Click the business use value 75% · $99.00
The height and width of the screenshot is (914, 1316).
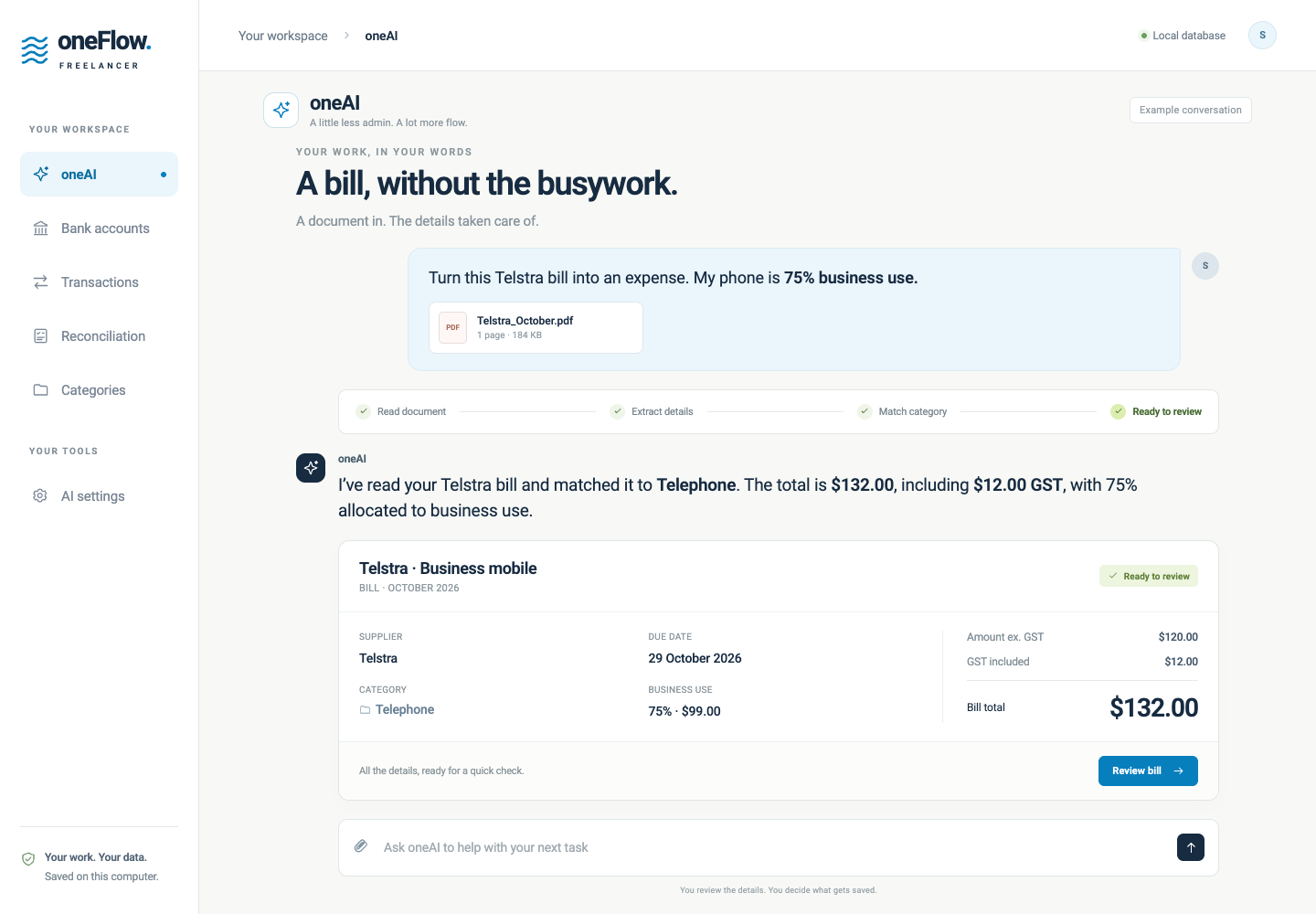click(x=685, y=711)
